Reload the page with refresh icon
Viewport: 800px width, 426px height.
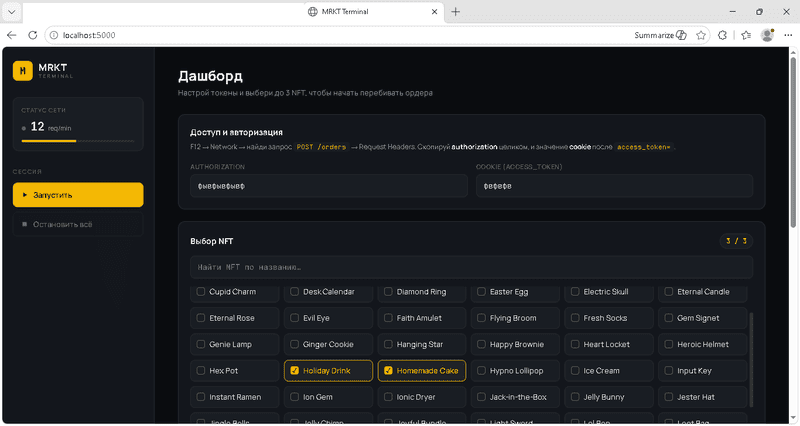coord(33,35)
